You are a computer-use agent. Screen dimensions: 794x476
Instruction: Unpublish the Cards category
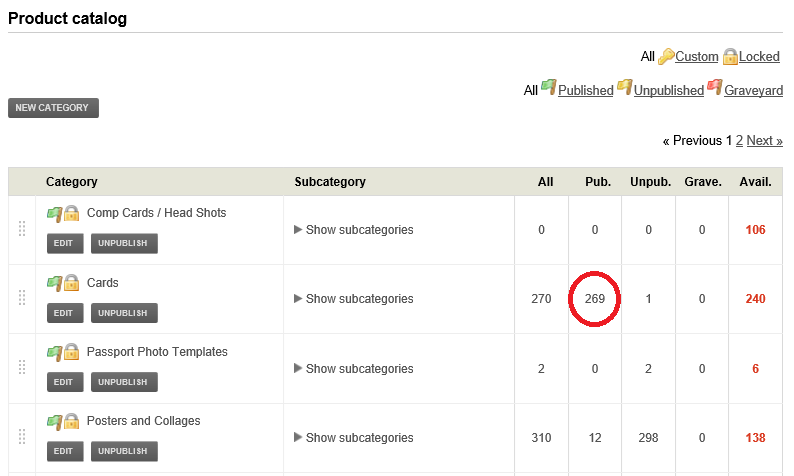click(124, 313)
